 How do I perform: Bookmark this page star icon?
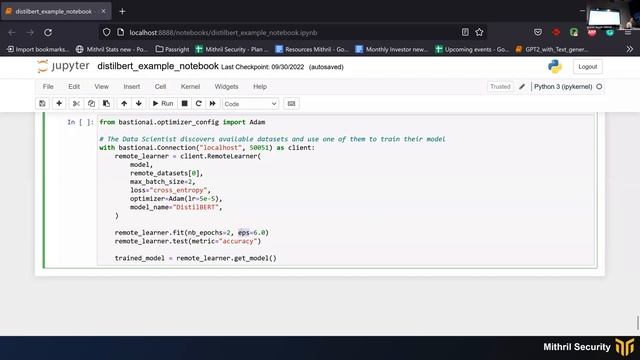tap(479, 32)
